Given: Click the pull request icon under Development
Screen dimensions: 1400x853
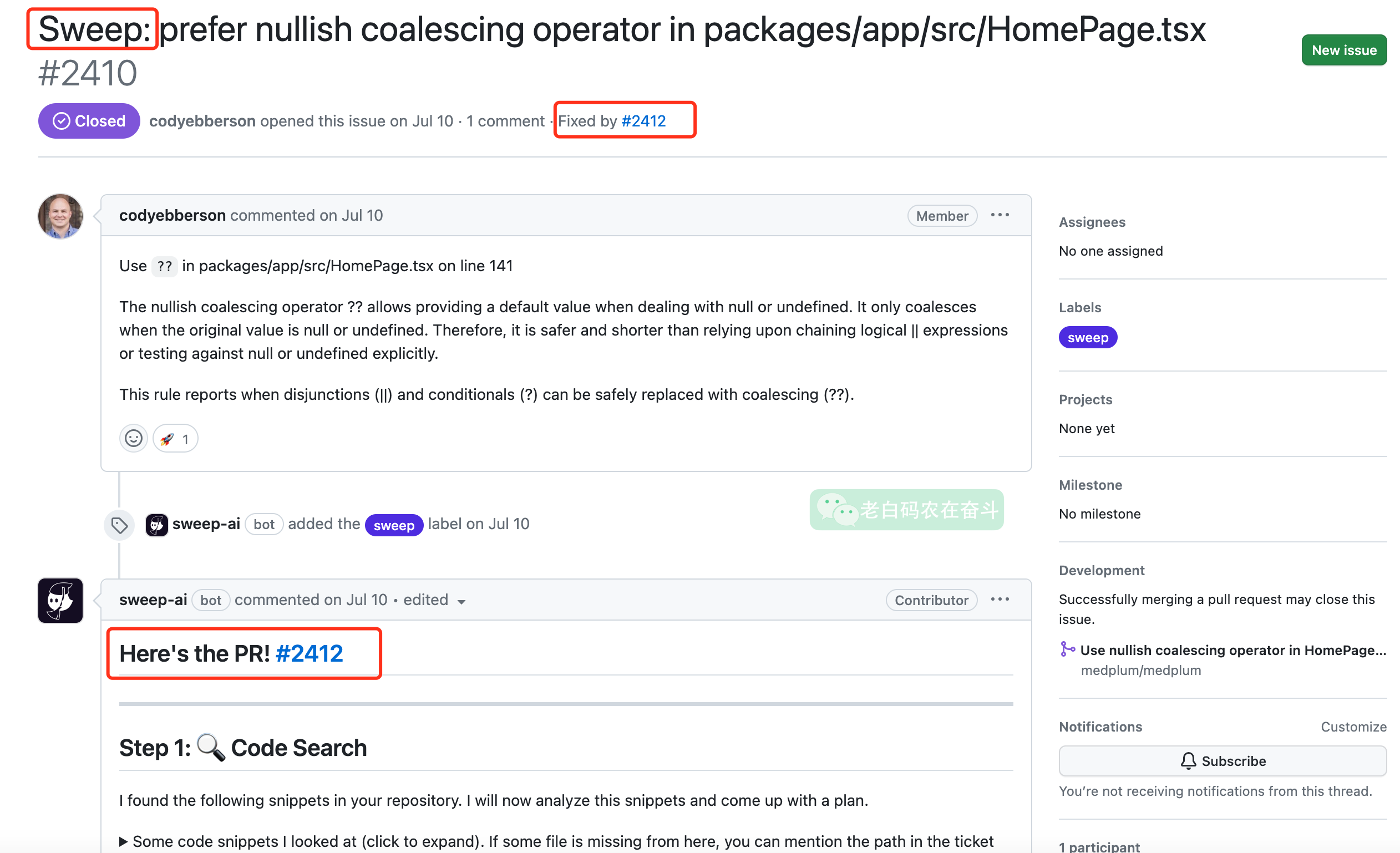Looking at the screenshot, I should click(1067, 649).
